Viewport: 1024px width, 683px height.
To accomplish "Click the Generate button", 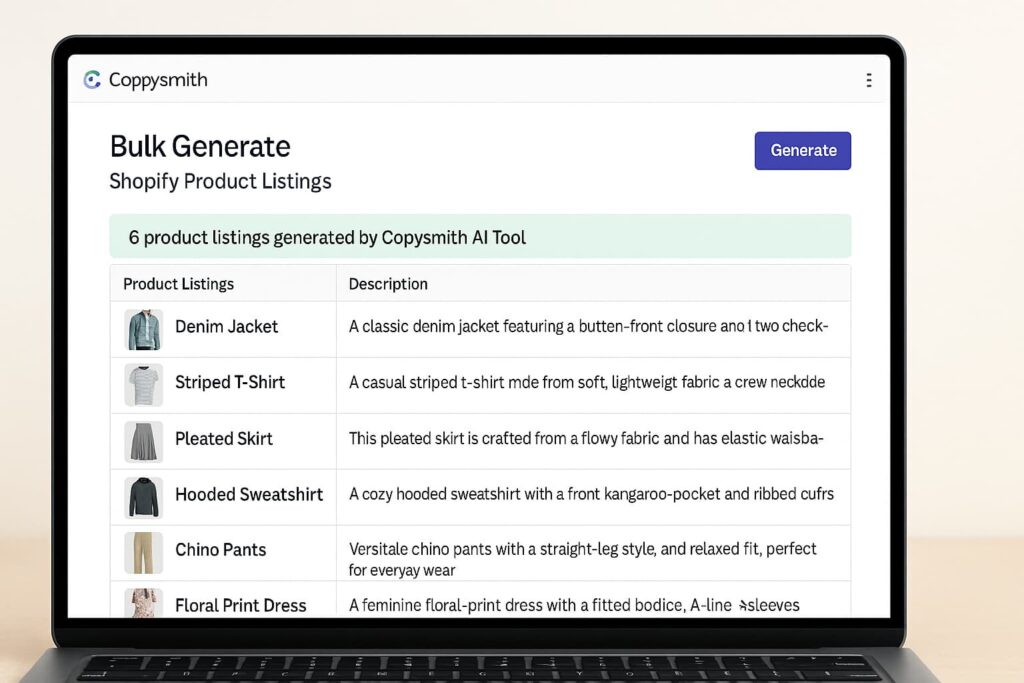I will [x=803, y=151].
